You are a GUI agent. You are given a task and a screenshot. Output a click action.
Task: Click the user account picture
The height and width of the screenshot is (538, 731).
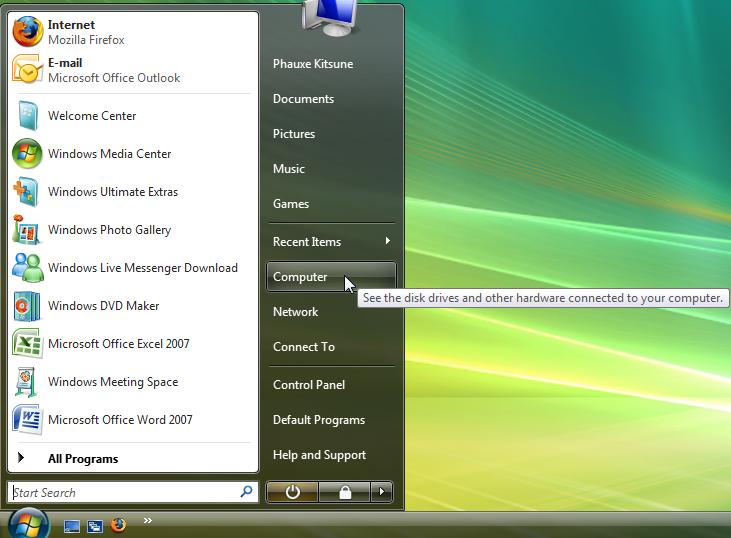click(x=331, y=18)
